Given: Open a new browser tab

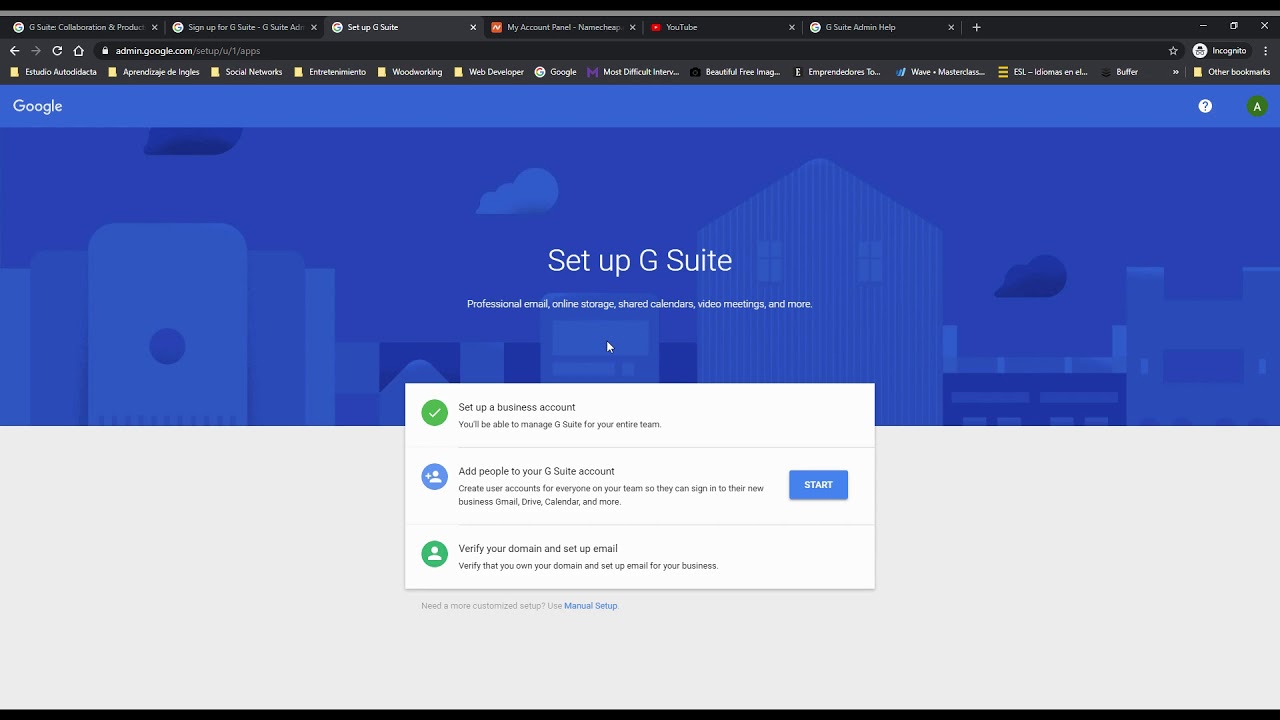Looking at the screenshot, I should [977, 27].
